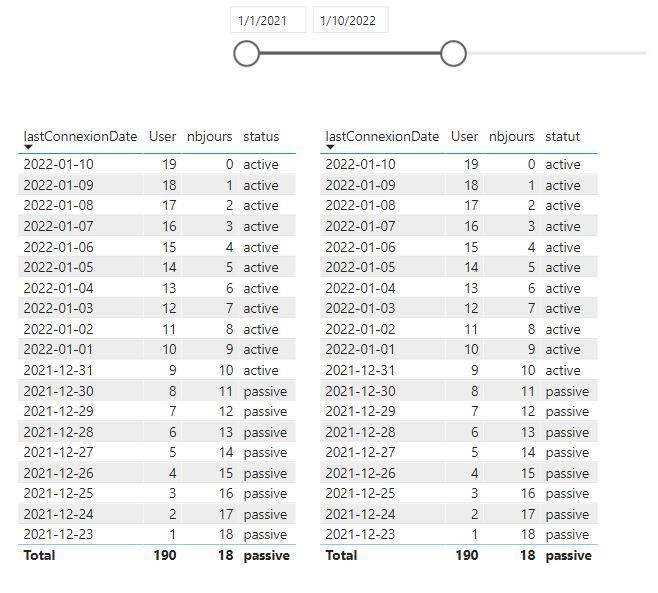This screenshot has height=593, width=658.
Task: Select 2021-12-23 in the right table
Action: point(360,535)
